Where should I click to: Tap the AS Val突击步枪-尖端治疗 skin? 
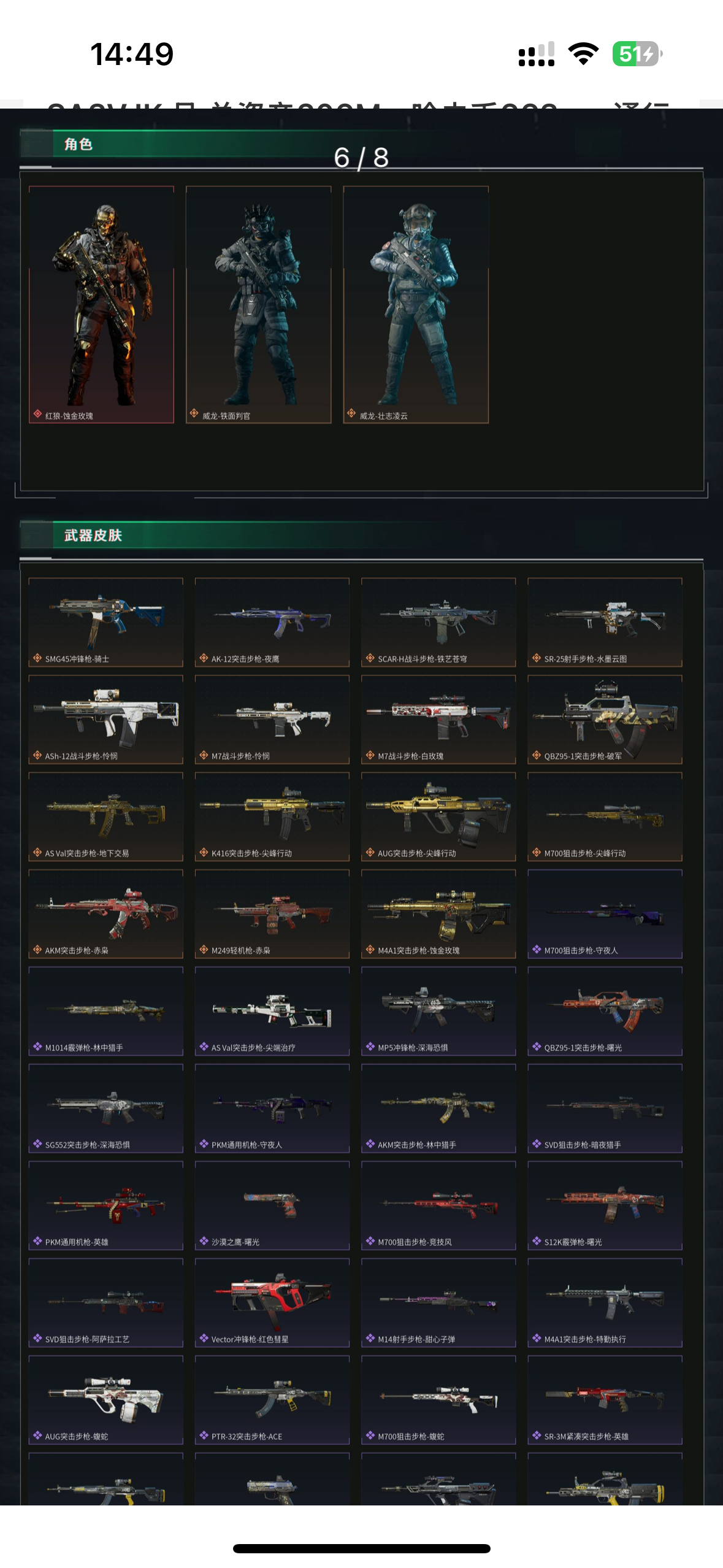pos(272,1011)
